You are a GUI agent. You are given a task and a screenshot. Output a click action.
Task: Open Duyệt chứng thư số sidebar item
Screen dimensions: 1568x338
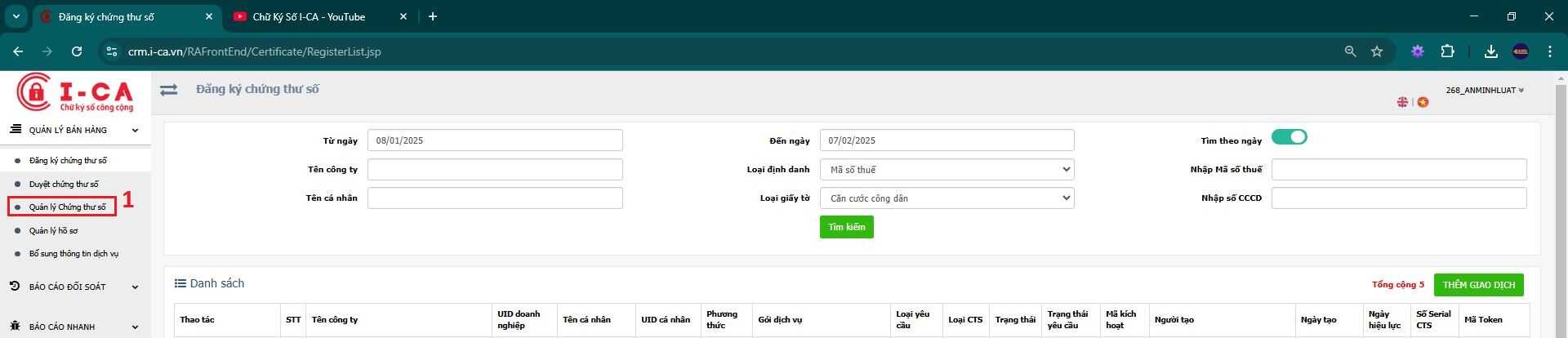click(x=64, y=185)
